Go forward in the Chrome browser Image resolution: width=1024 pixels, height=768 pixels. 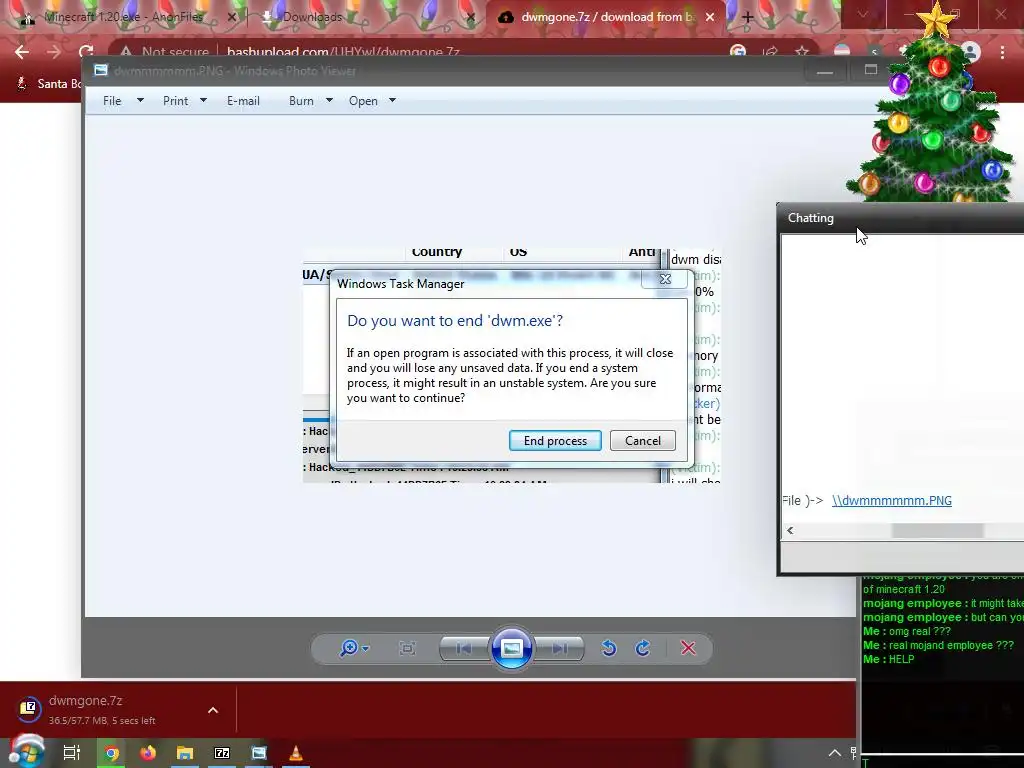tap(54, 52)
